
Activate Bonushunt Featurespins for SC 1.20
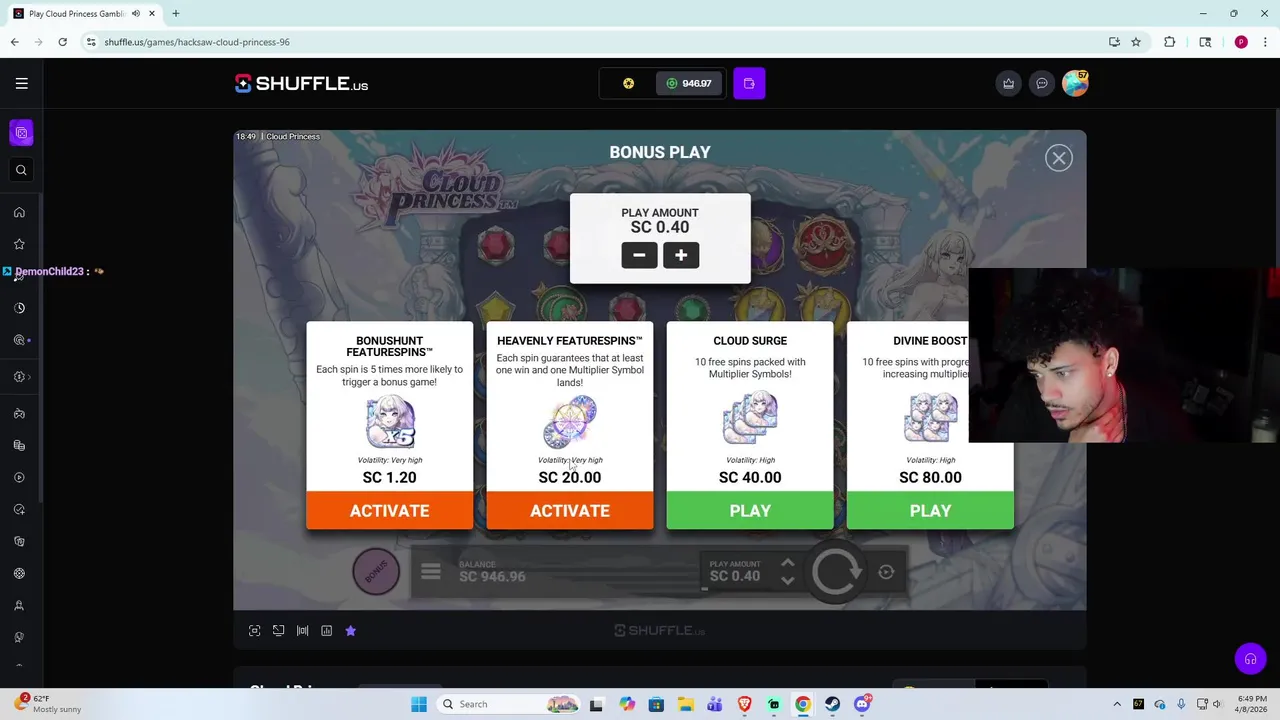389,510
